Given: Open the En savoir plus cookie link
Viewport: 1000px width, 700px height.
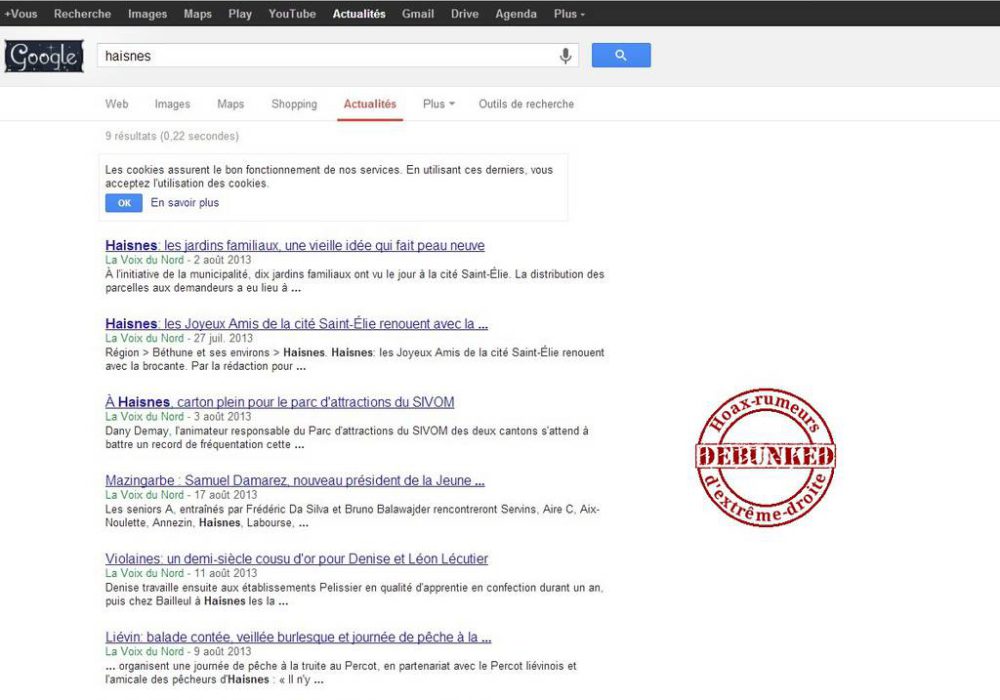Looking at the screenshot, I should pos(185,203).
